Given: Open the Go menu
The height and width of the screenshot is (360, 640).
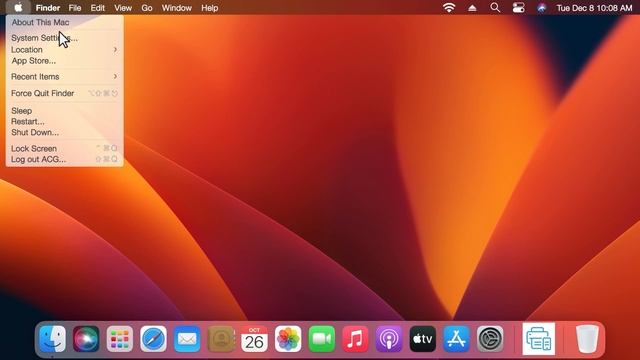Looking at the screenshot, I should 147,8.
